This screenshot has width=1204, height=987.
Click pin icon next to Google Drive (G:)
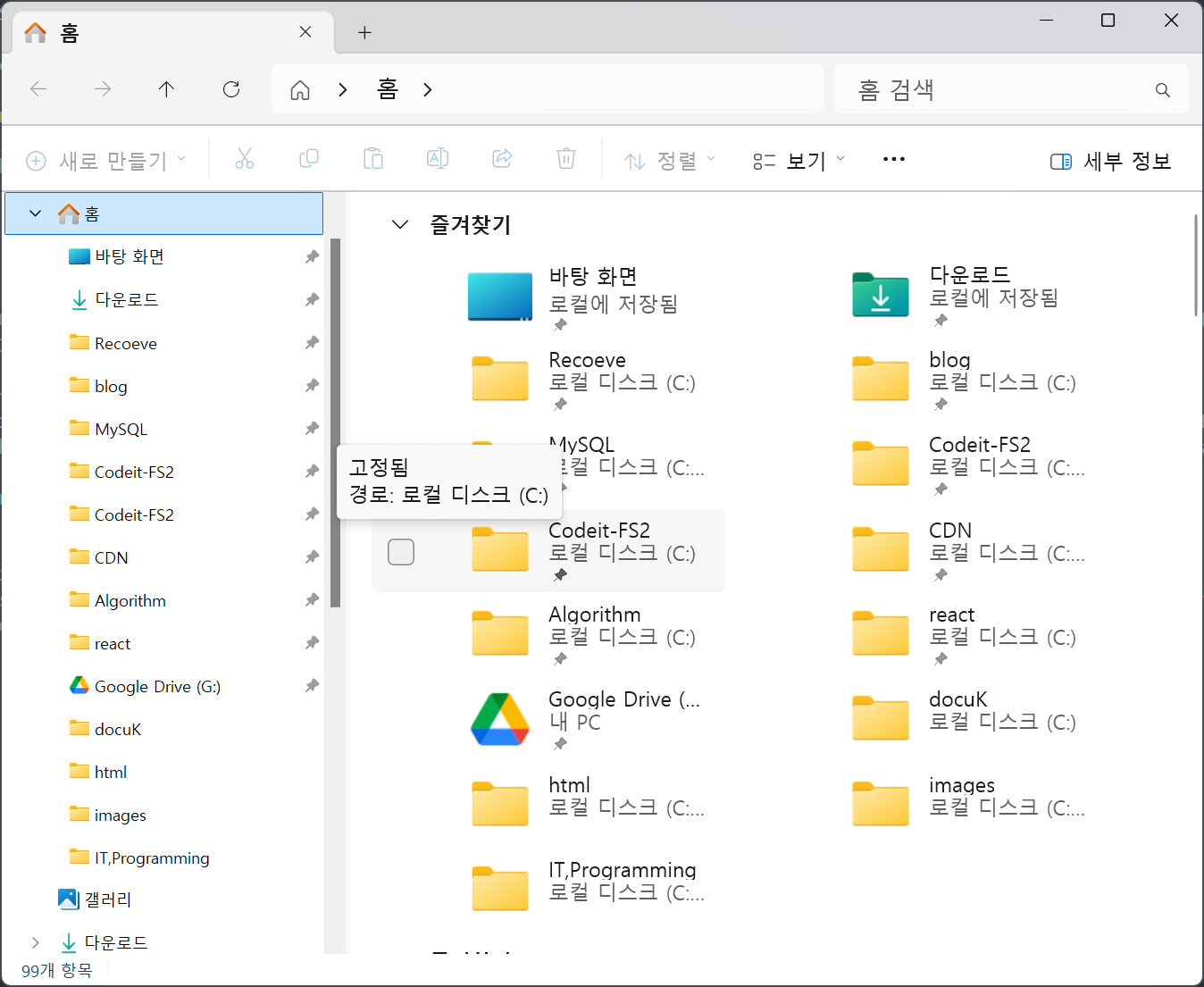[x=312, y=686]
